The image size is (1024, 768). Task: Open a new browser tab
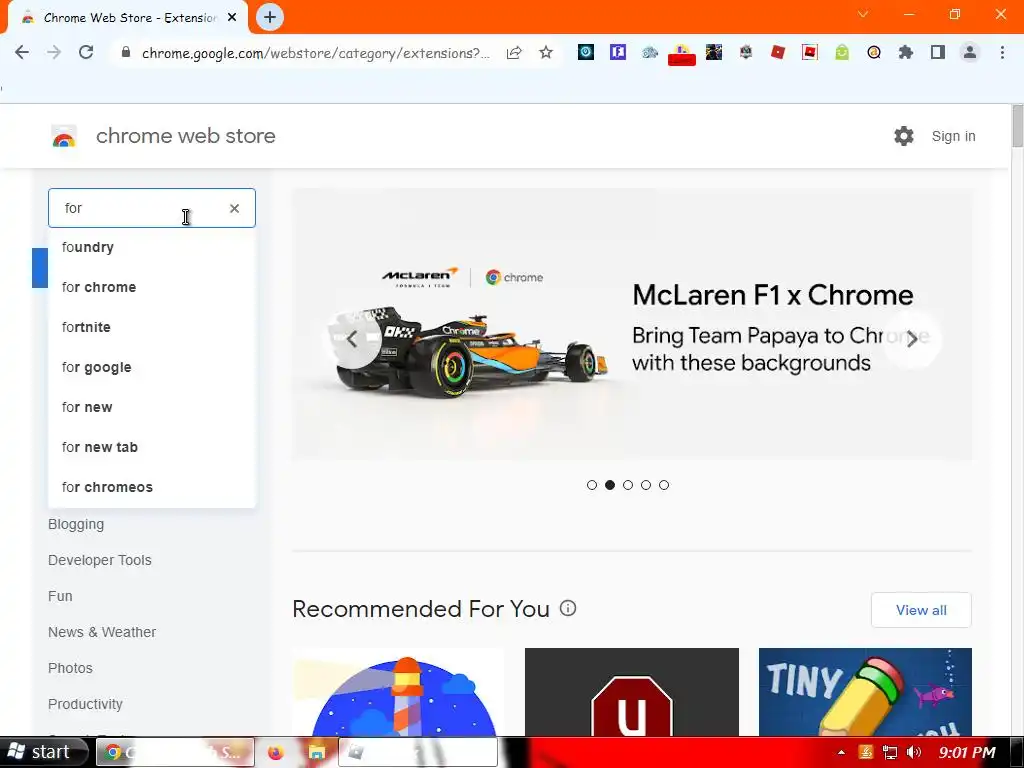pyautogui.click(x=270, y=18)
